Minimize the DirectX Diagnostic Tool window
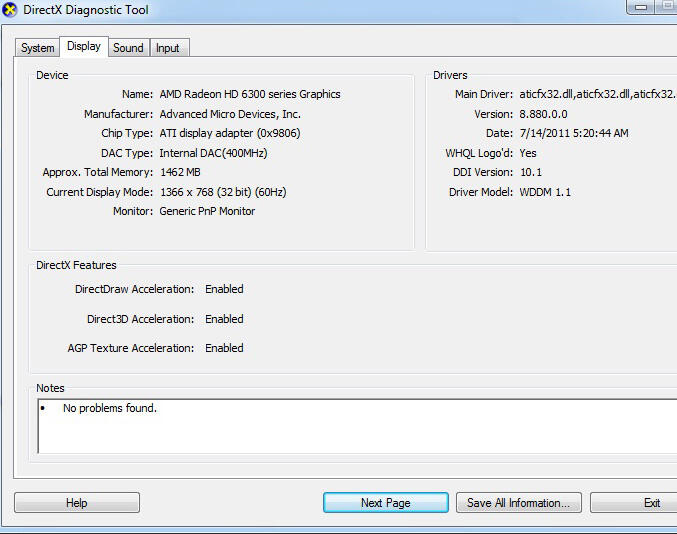This screenshot has height=534, width=677. click(x=640, y=6)
